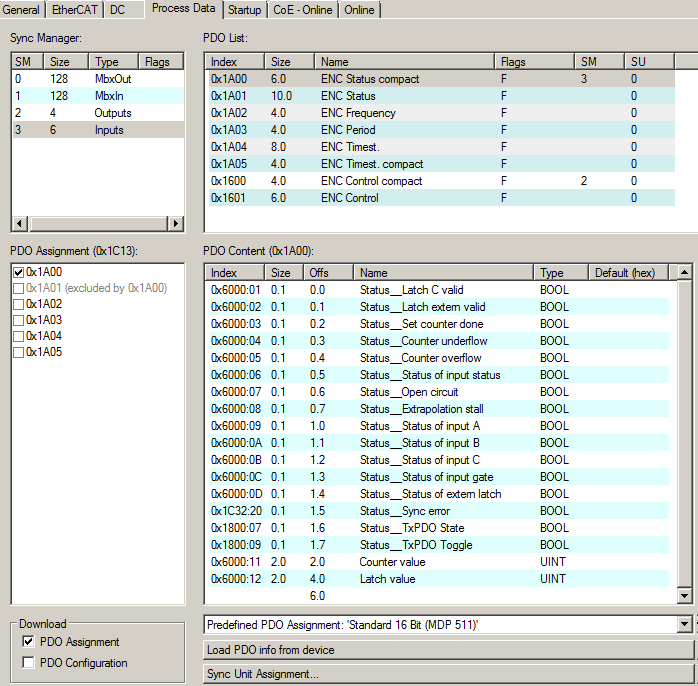698x686 pixels.
Task: Click the PDO List SU column header
Action: (x=649, y=61)
